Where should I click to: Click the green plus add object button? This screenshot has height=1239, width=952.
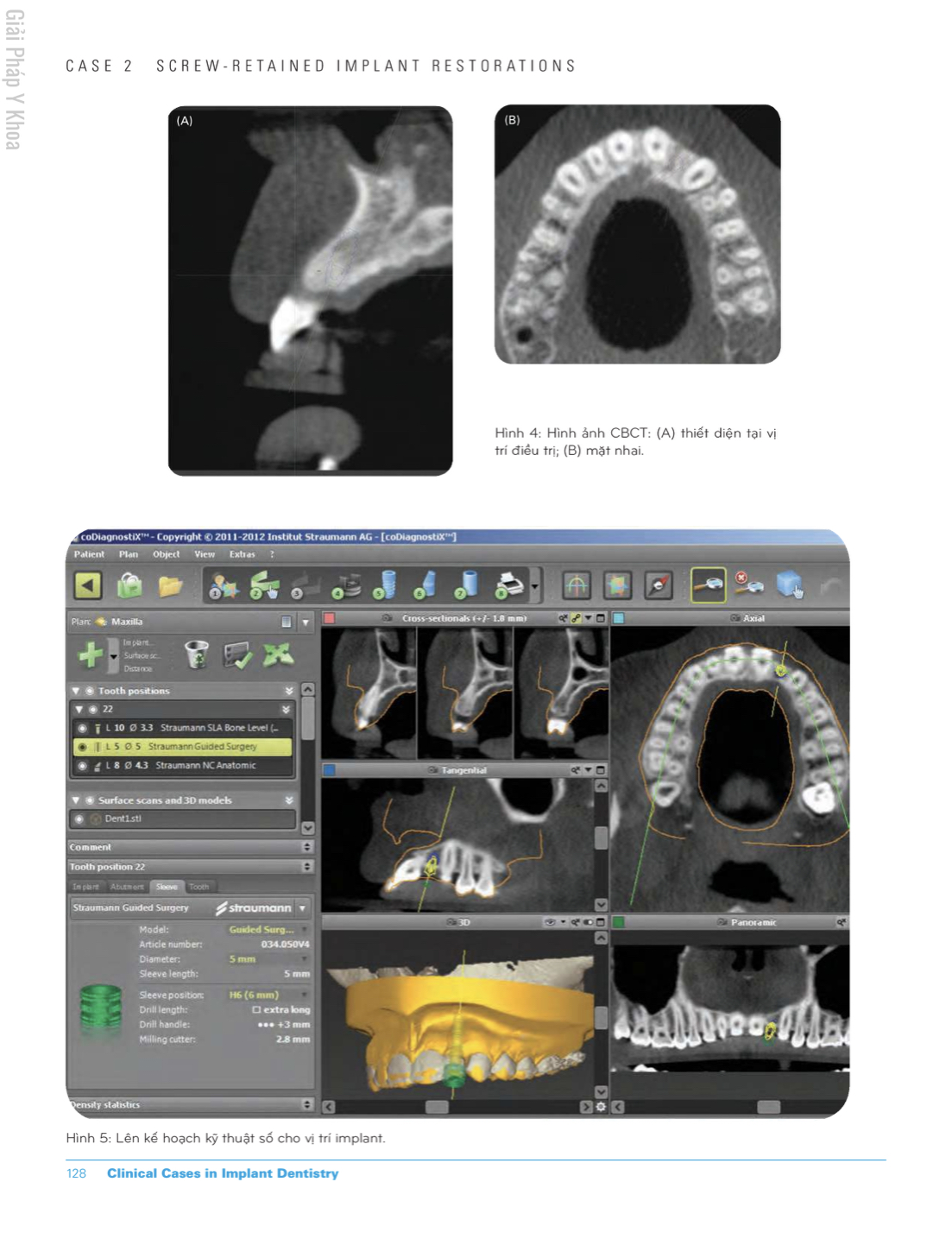click(91, 655)
